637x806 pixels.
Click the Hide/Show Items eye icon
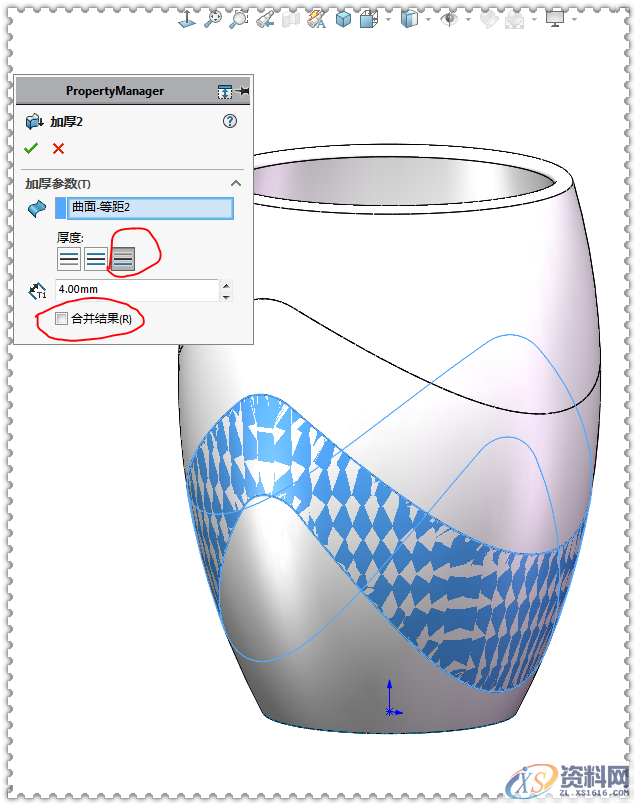click(449, 20)
